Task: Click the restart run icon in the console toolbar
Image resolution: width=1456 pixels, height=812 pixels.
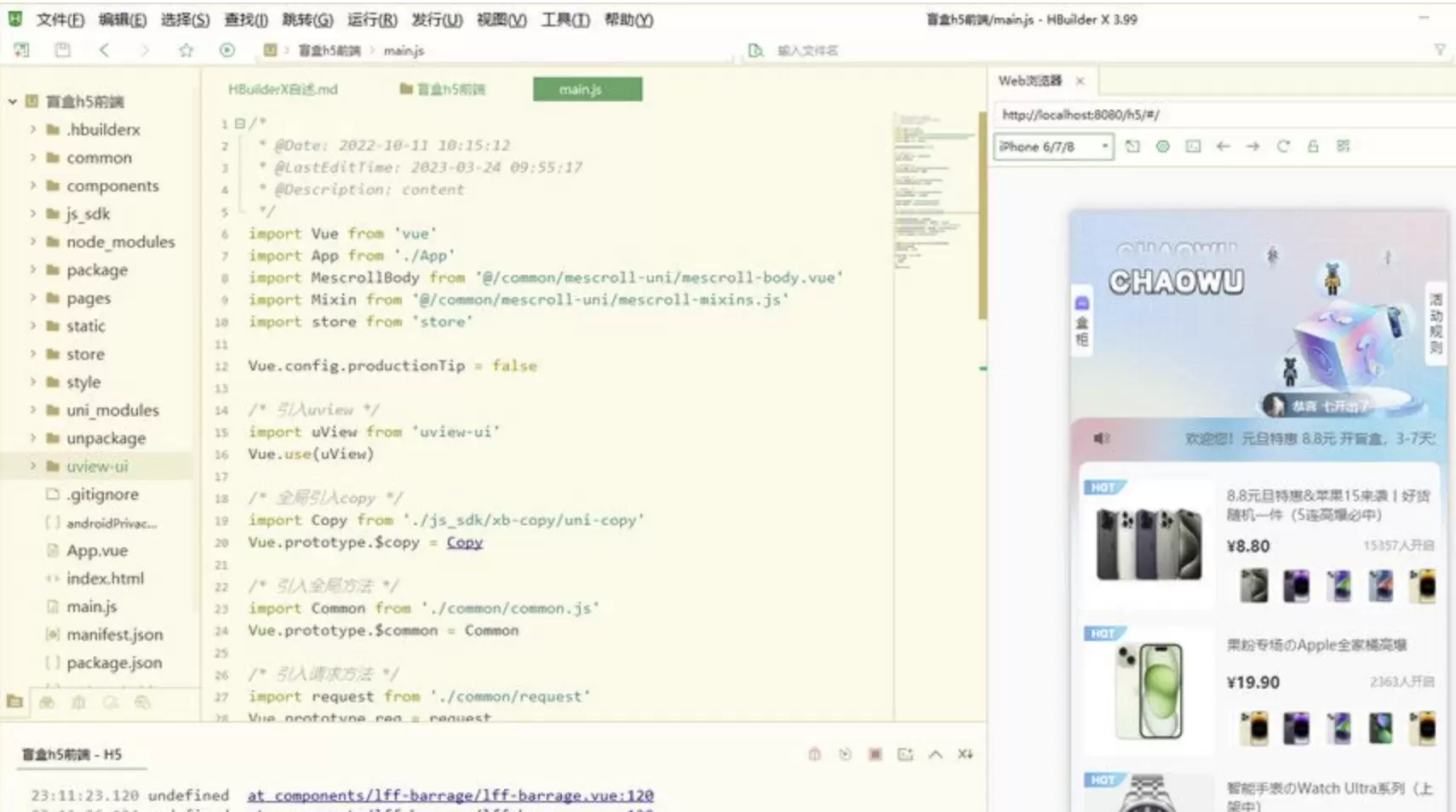Action: 845,754
